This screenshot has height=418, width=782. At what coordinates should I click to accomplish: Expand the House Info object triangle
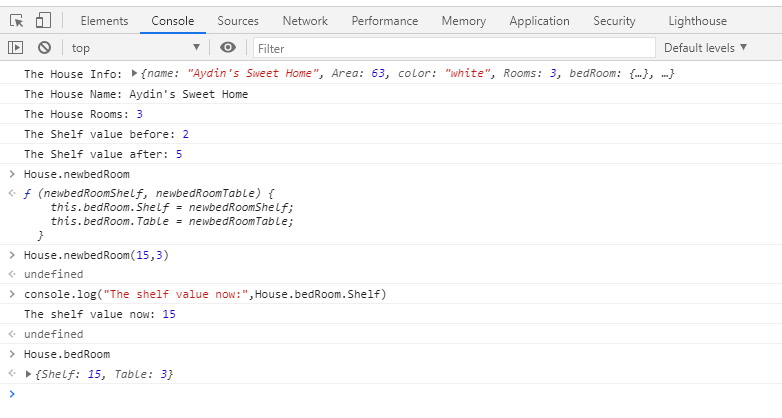pyautogui.click(x=134, y=73)
